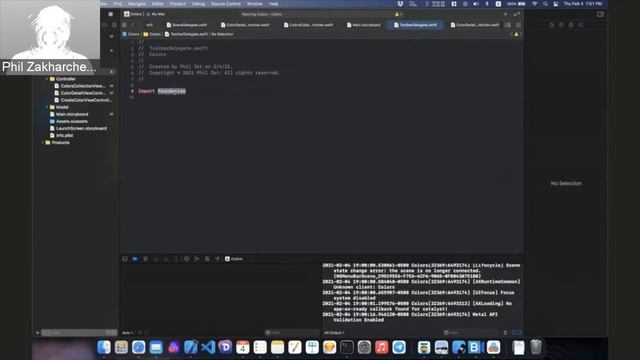Viewport: 640px width, 360px height.
Task: Open Safari from the Dock
Action: pos(138,347)
